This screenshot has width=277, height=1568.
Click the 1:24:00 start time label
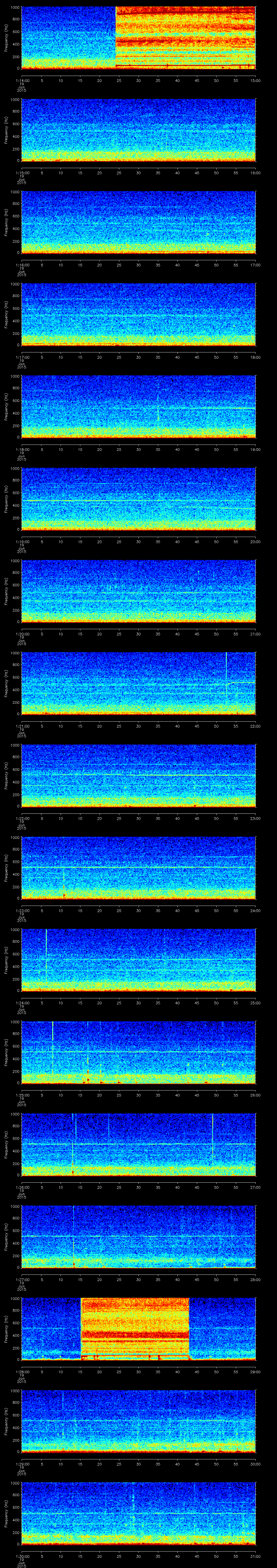[x=22, y=1003]
